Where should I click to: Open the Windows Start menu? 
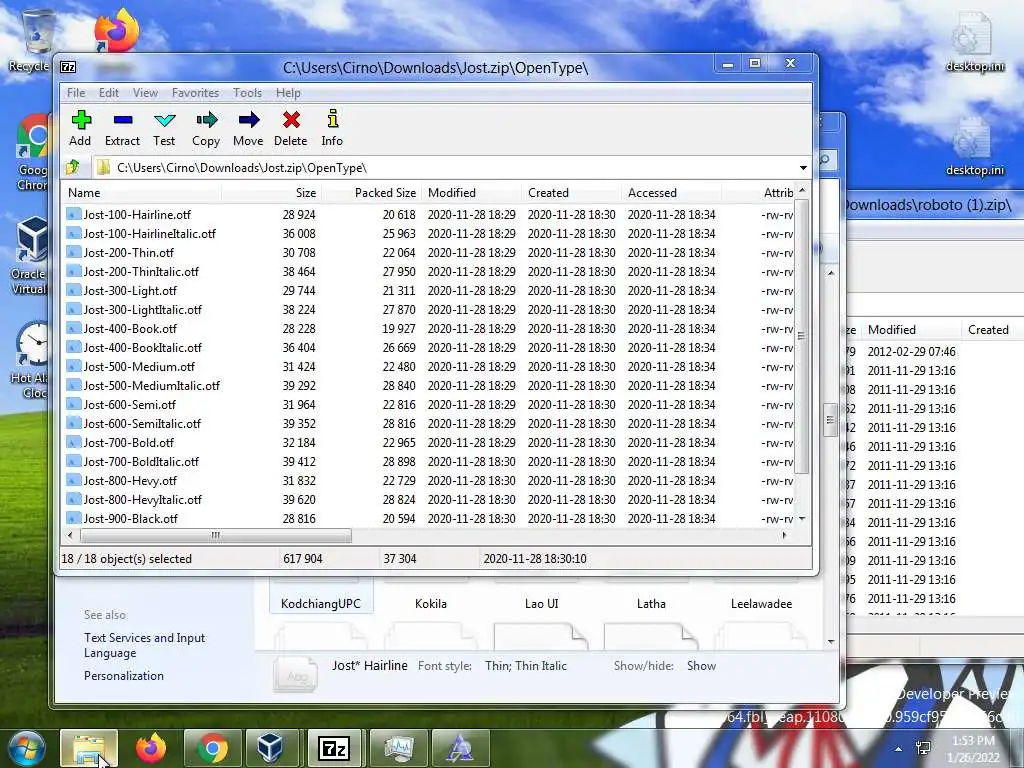25,748
